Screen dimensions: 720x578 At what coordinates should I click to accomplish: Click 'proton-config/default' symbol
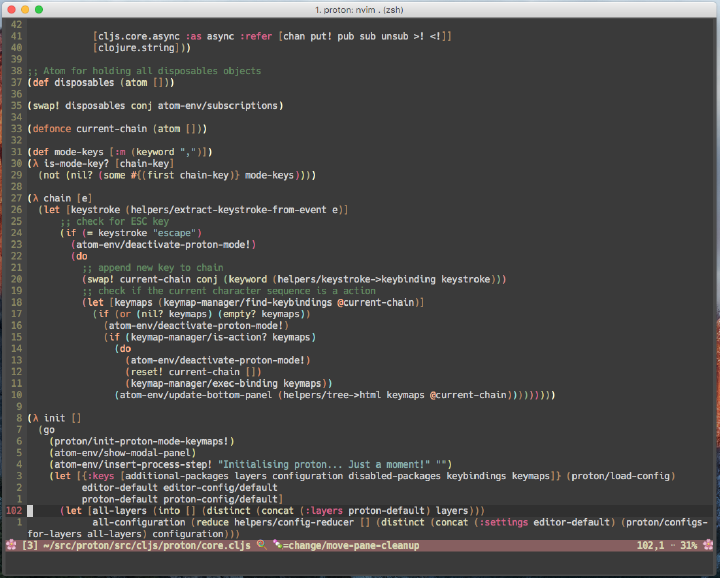point(220,499)
